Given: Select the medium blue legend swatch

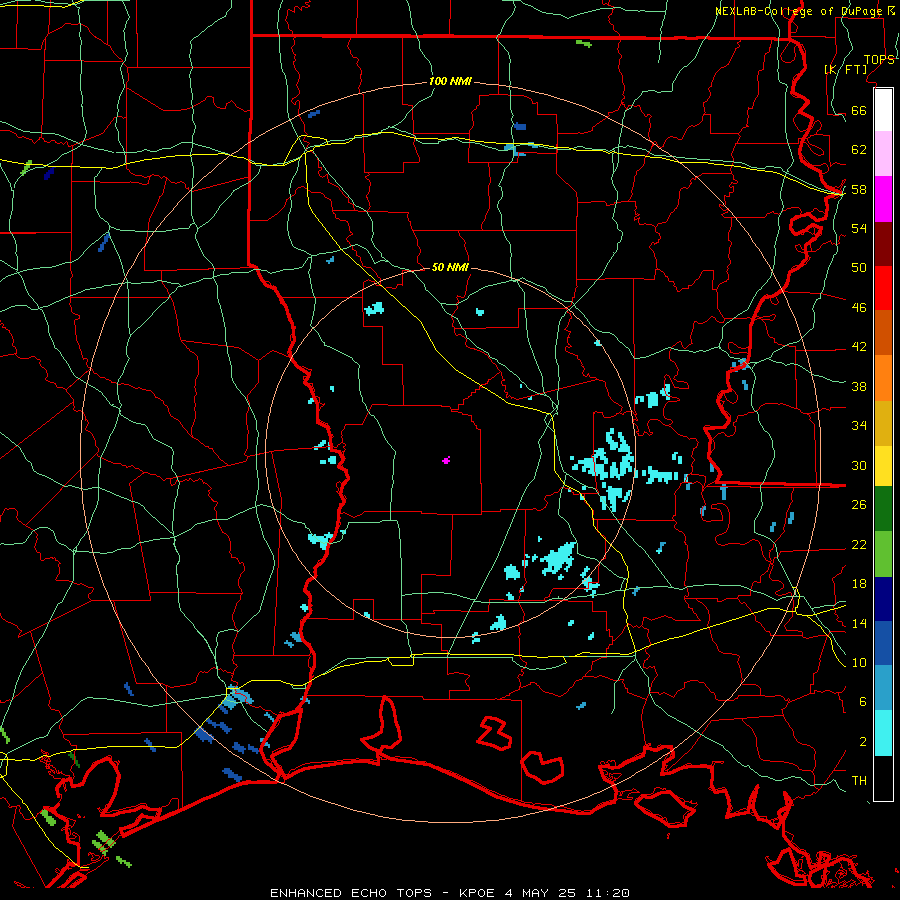Looking at the screenshot, I should (883, 643).
